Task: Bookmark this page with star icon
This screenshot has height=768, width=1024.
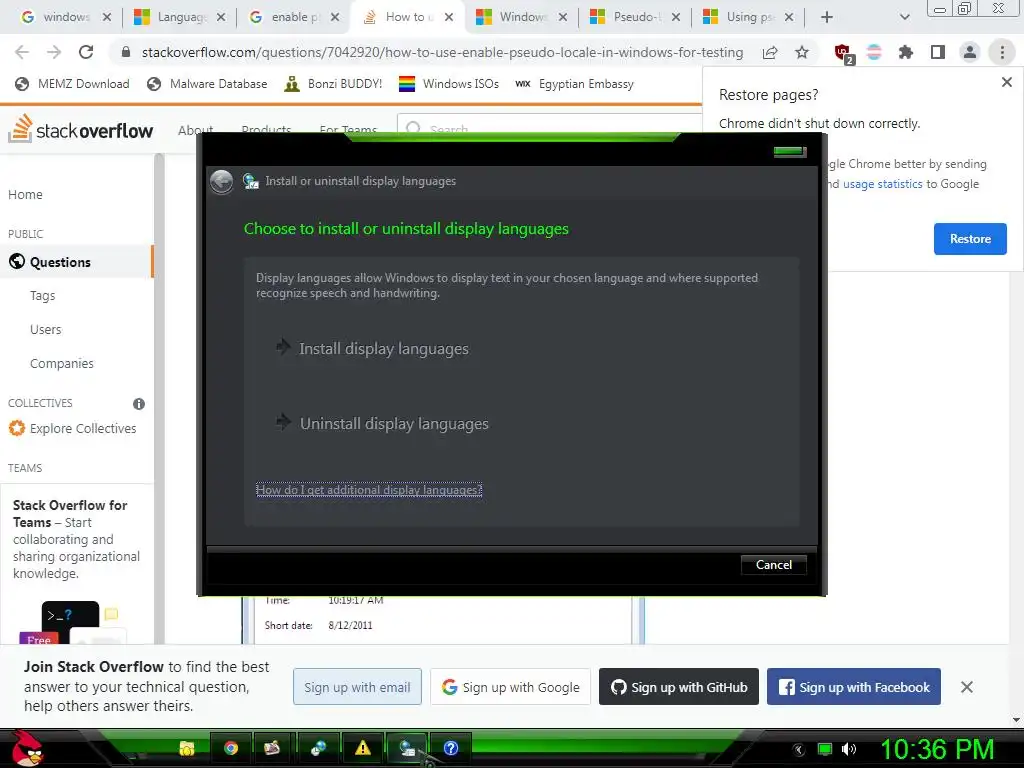Action: pyautogui.click(x=802, y=52)
